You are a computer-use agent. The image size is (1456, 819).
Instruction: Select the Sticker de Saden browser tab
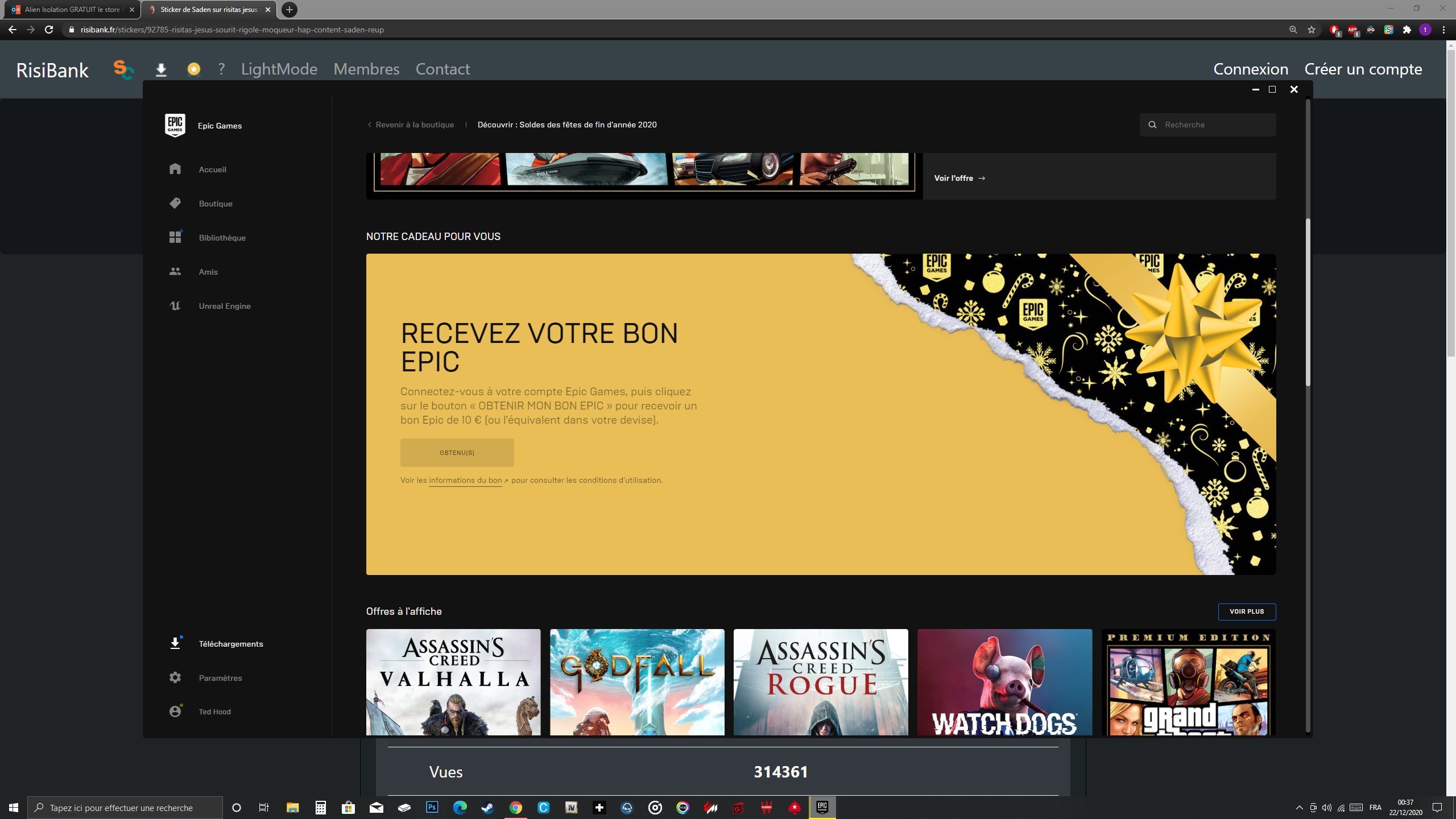[x=208, y=10]
